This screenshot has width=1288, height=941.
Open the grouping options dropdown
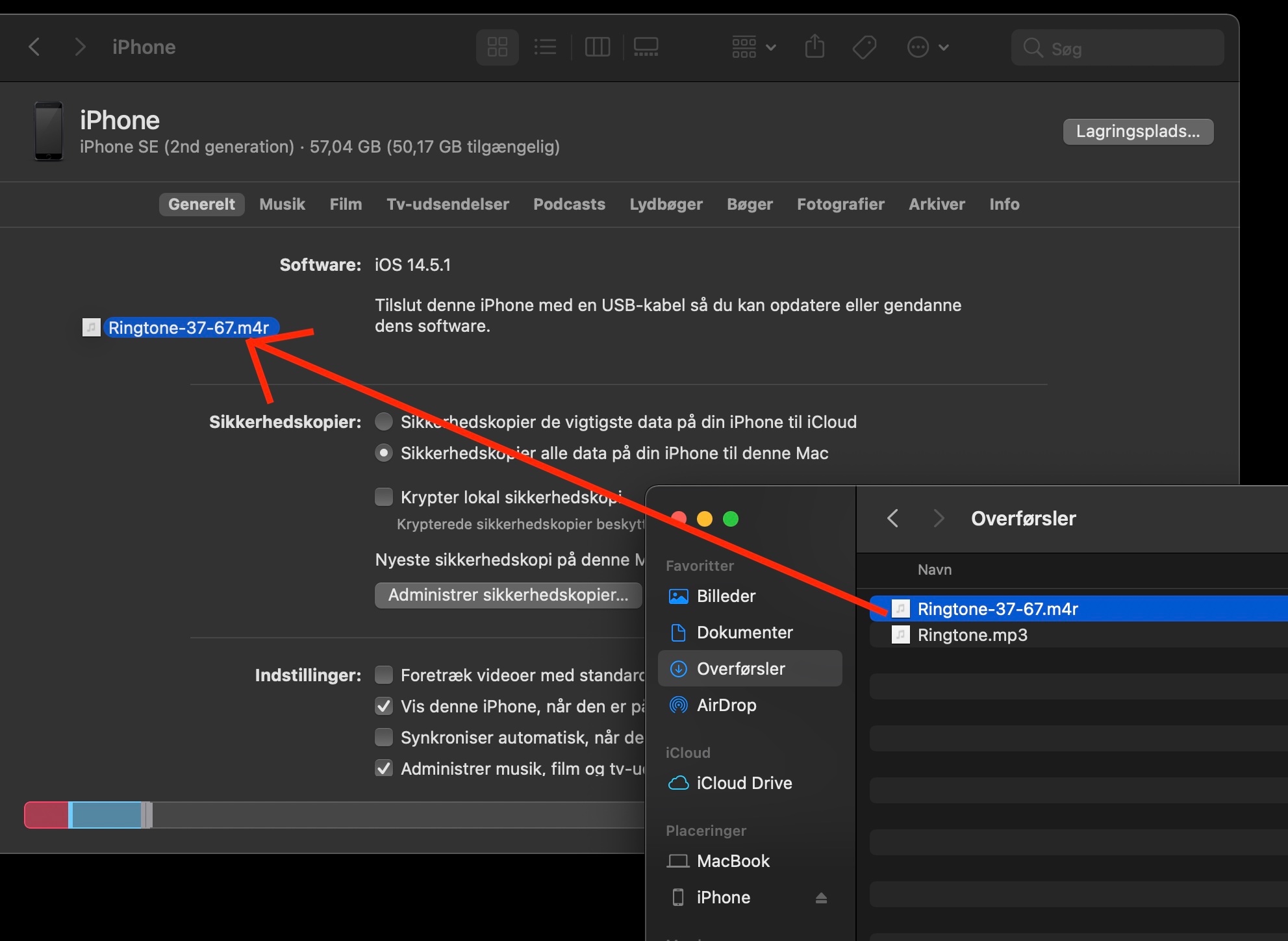(751, 47)
